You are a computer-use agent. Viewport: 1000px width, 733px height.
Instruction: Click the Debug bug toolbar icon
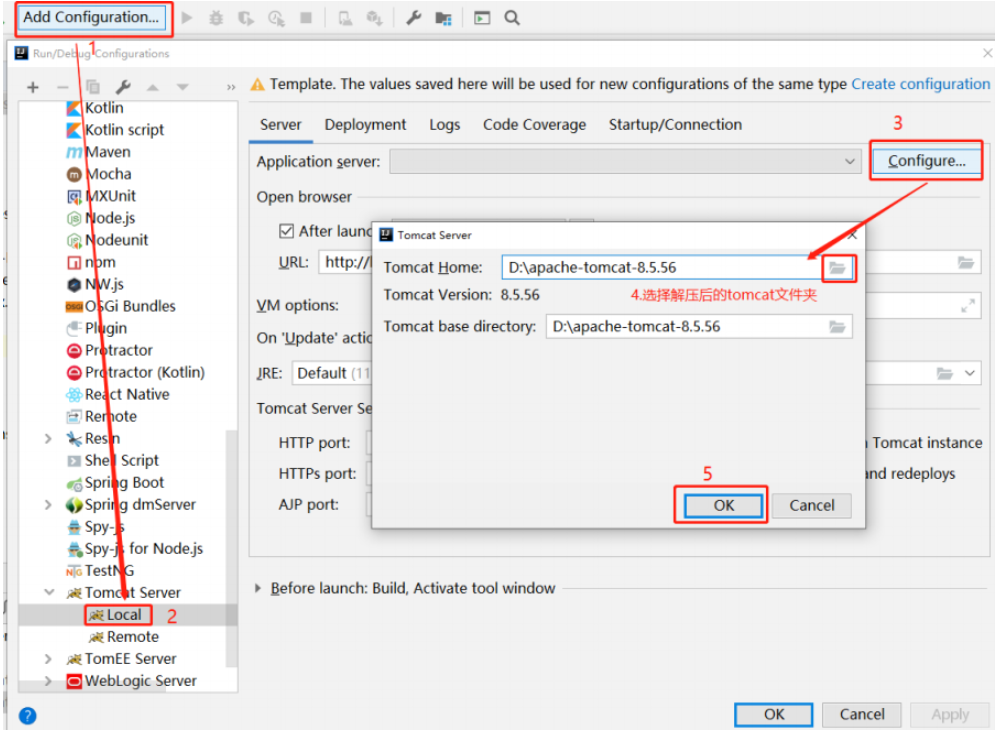click(216, 18)
